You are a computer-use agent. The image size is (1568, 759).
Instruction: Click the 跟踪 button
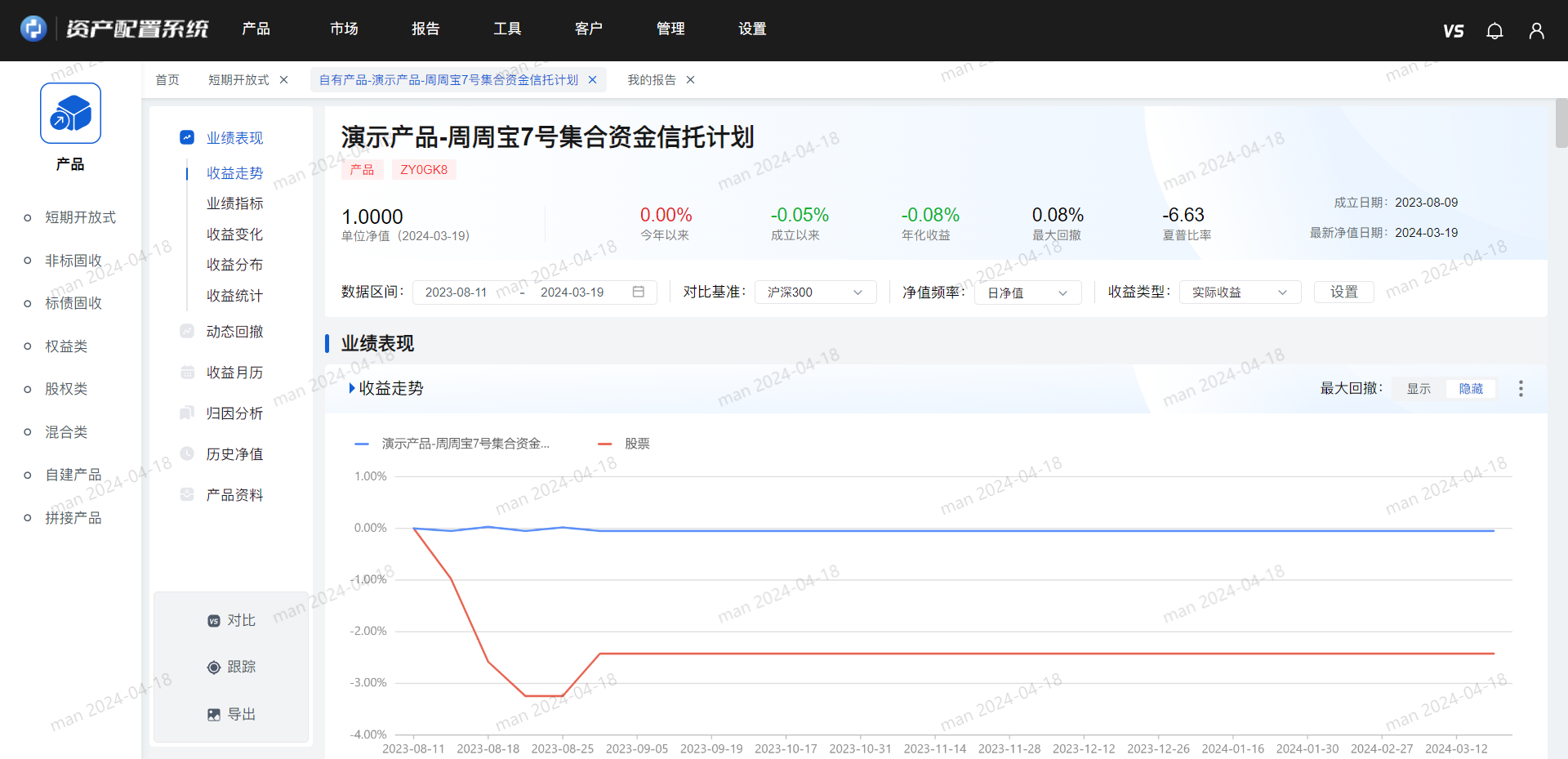(x=231, y=667)
